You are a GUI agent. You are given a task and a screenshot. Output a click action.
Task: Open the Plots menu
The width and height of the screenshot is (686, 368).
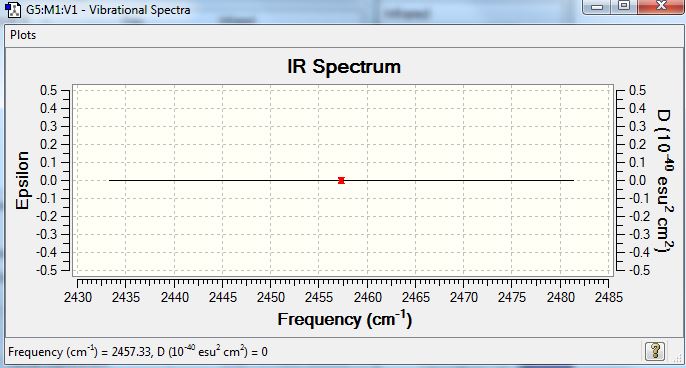tap(23, 35)
